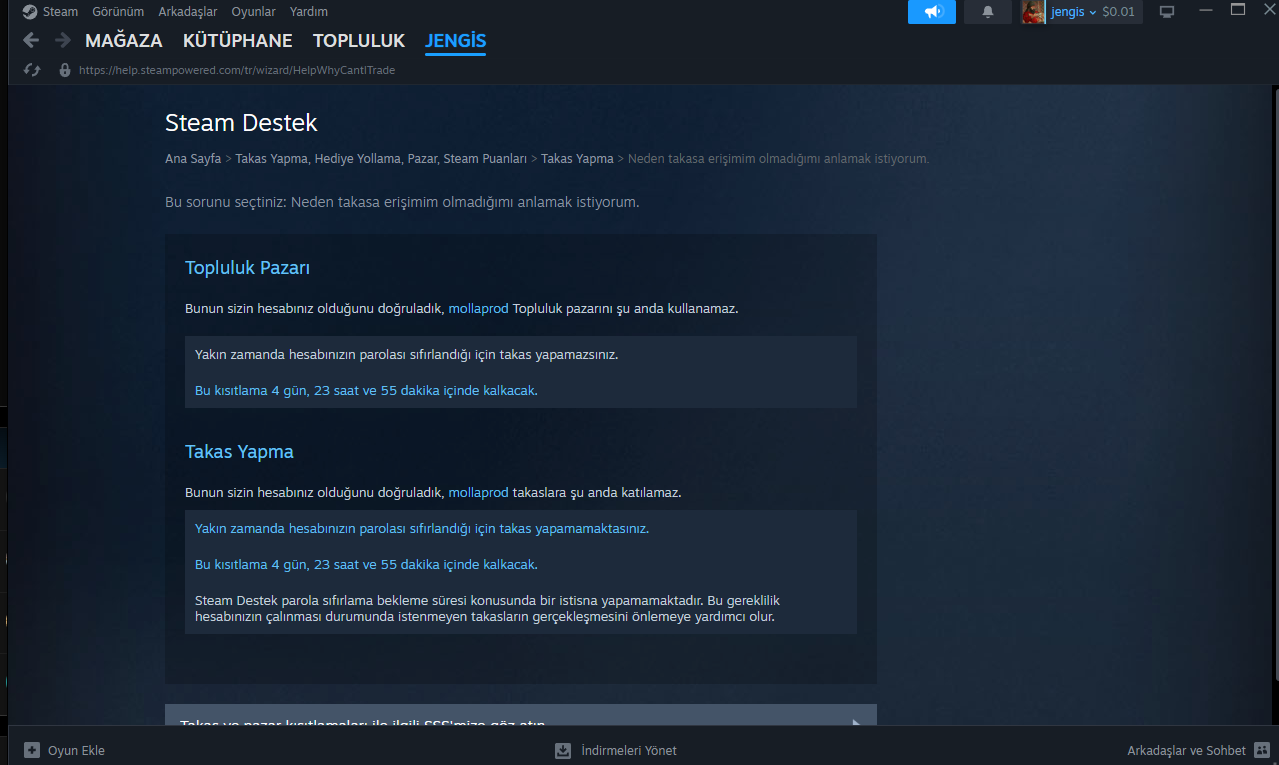Reload page with the refresh icon
1279x765 pixels.
point(32,70)
